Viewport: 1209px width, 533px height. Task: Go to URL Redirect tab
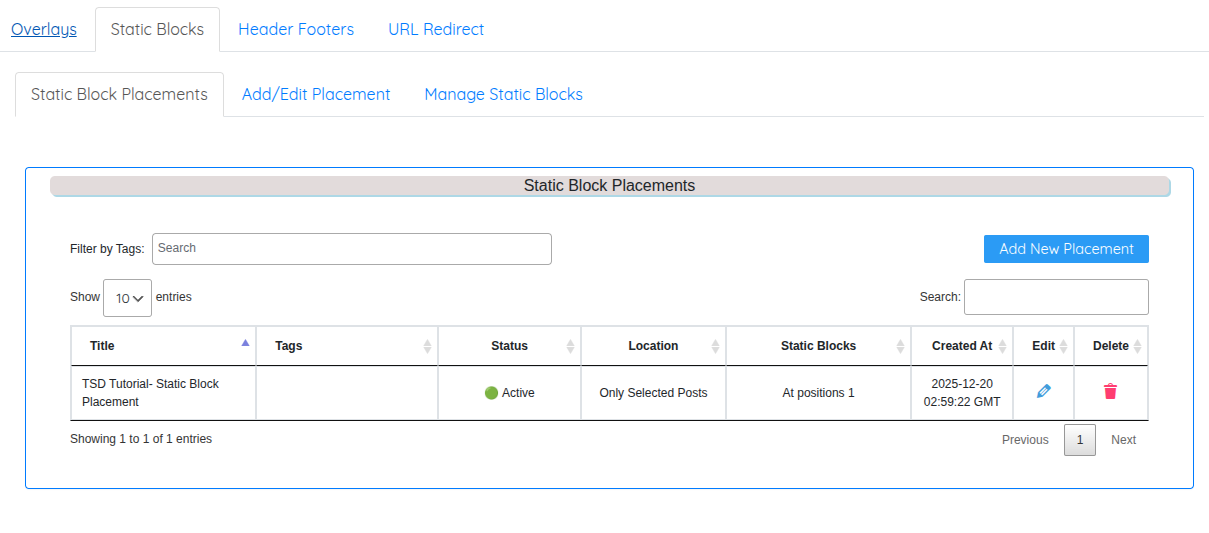point(436,29)
